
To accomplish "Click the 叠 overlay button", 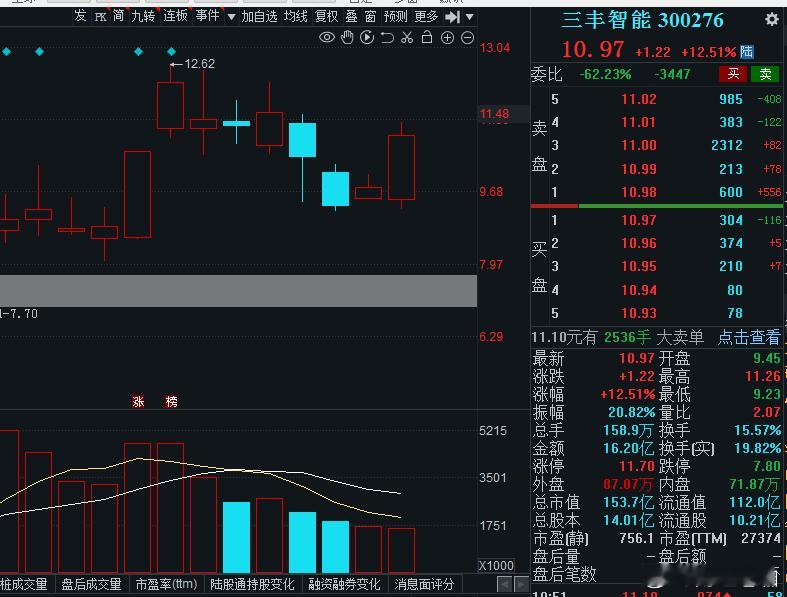I will pyautogui.click(x=351, y=17).
